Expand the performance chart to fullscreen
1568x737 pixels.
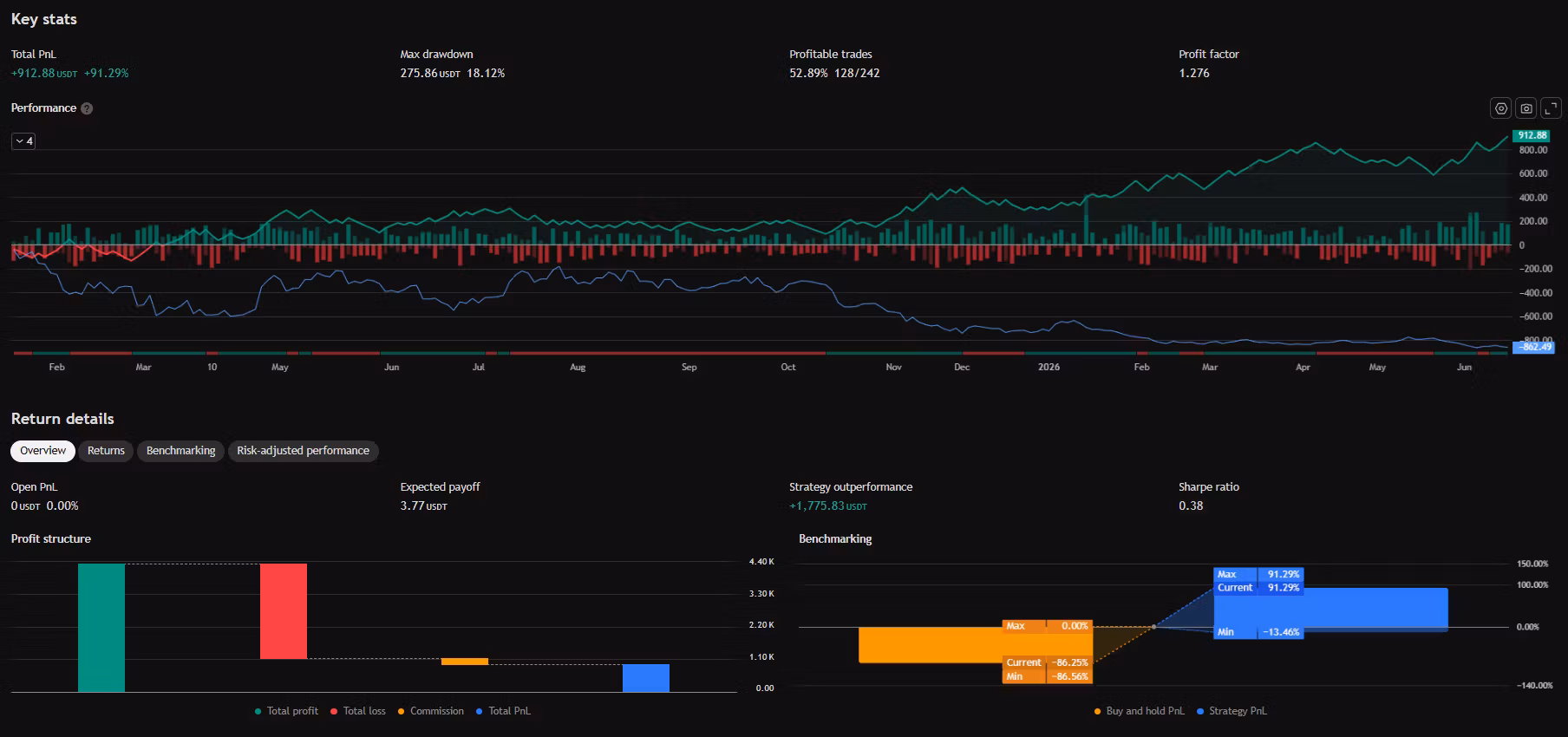pyautogui.click(x=1552, y=108)
